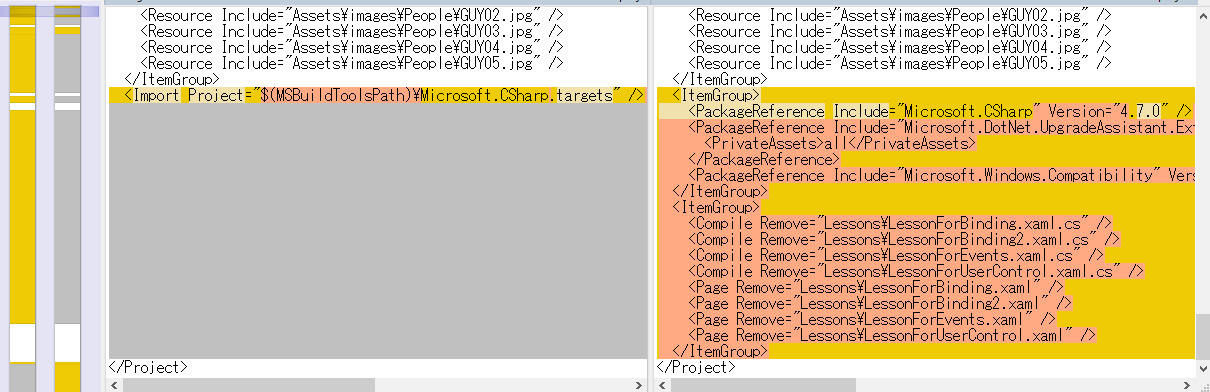Click GUY04.jpg Resource line in left pane
The image size is (1210, 392).
tap(352, 48)
